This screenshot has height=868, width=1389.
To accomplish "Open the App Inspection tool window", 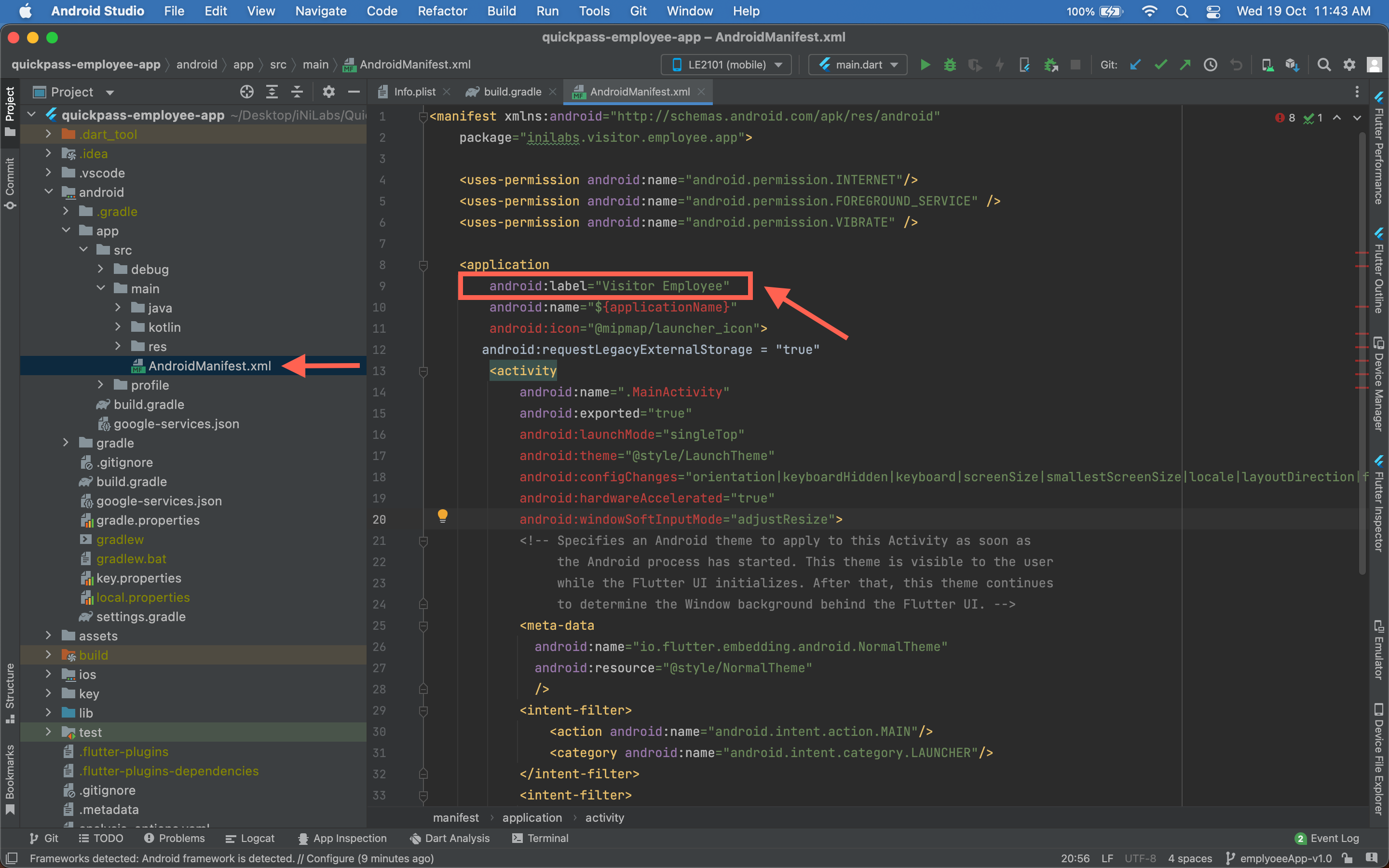I will (x=342, y=838).
